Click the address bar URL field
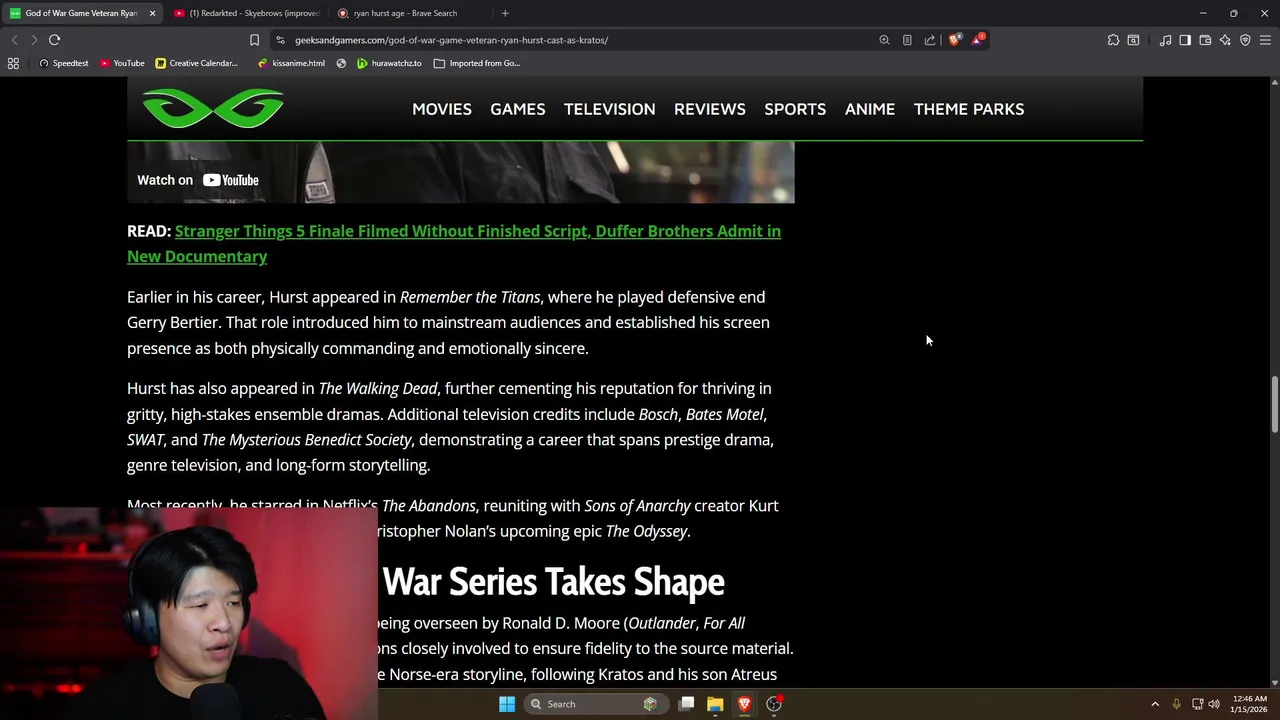 point(580,40)
